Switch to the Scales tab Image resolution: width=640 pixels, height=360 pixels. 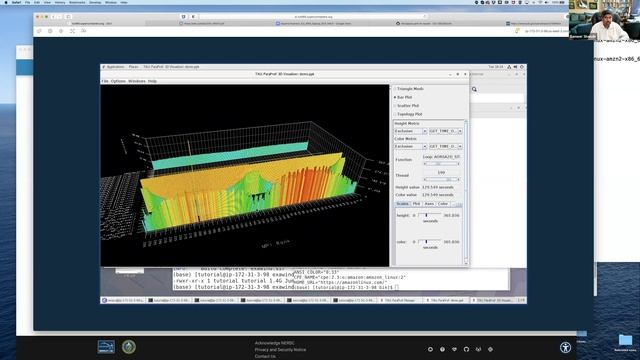coord(402,204)
